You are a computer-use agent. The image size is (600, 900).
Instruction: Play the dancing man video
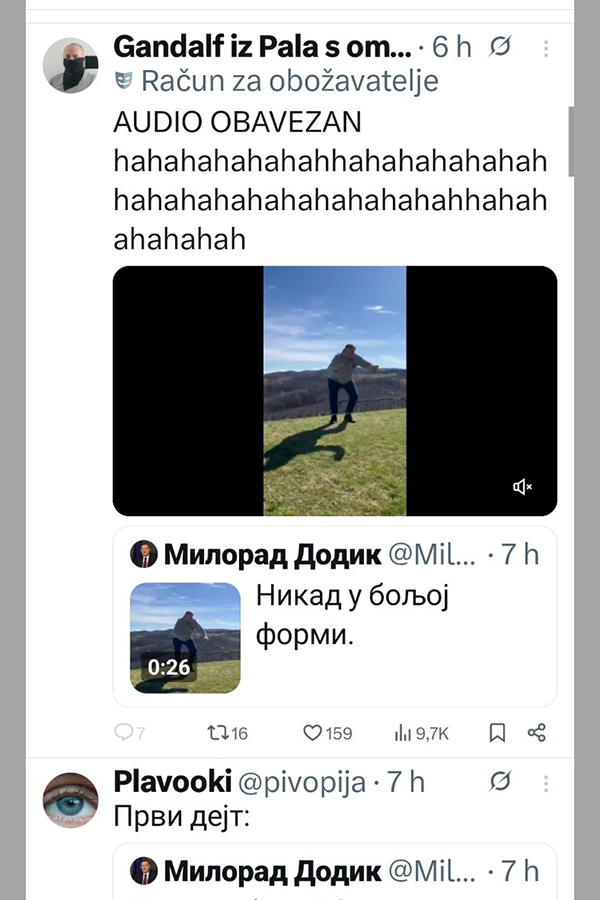(x=335, y=391)
